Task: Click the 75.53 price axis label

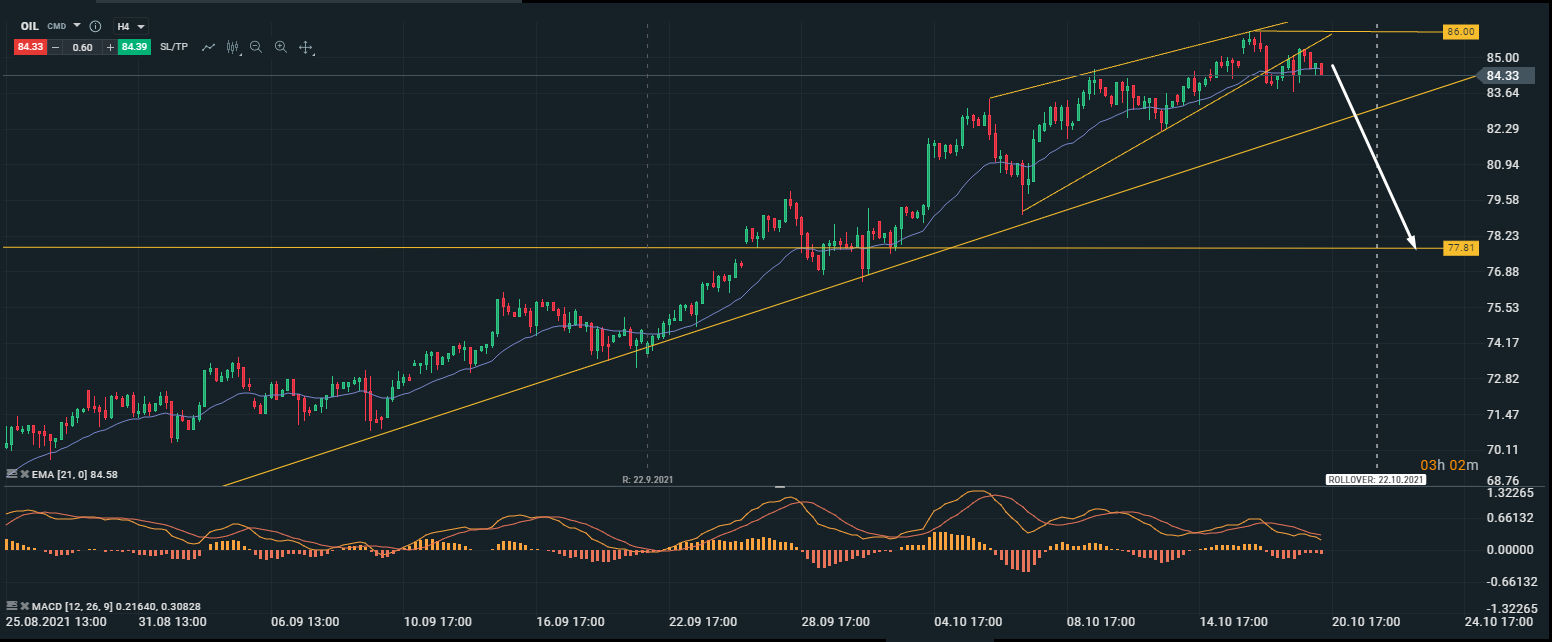Action: coord(1503,307)
